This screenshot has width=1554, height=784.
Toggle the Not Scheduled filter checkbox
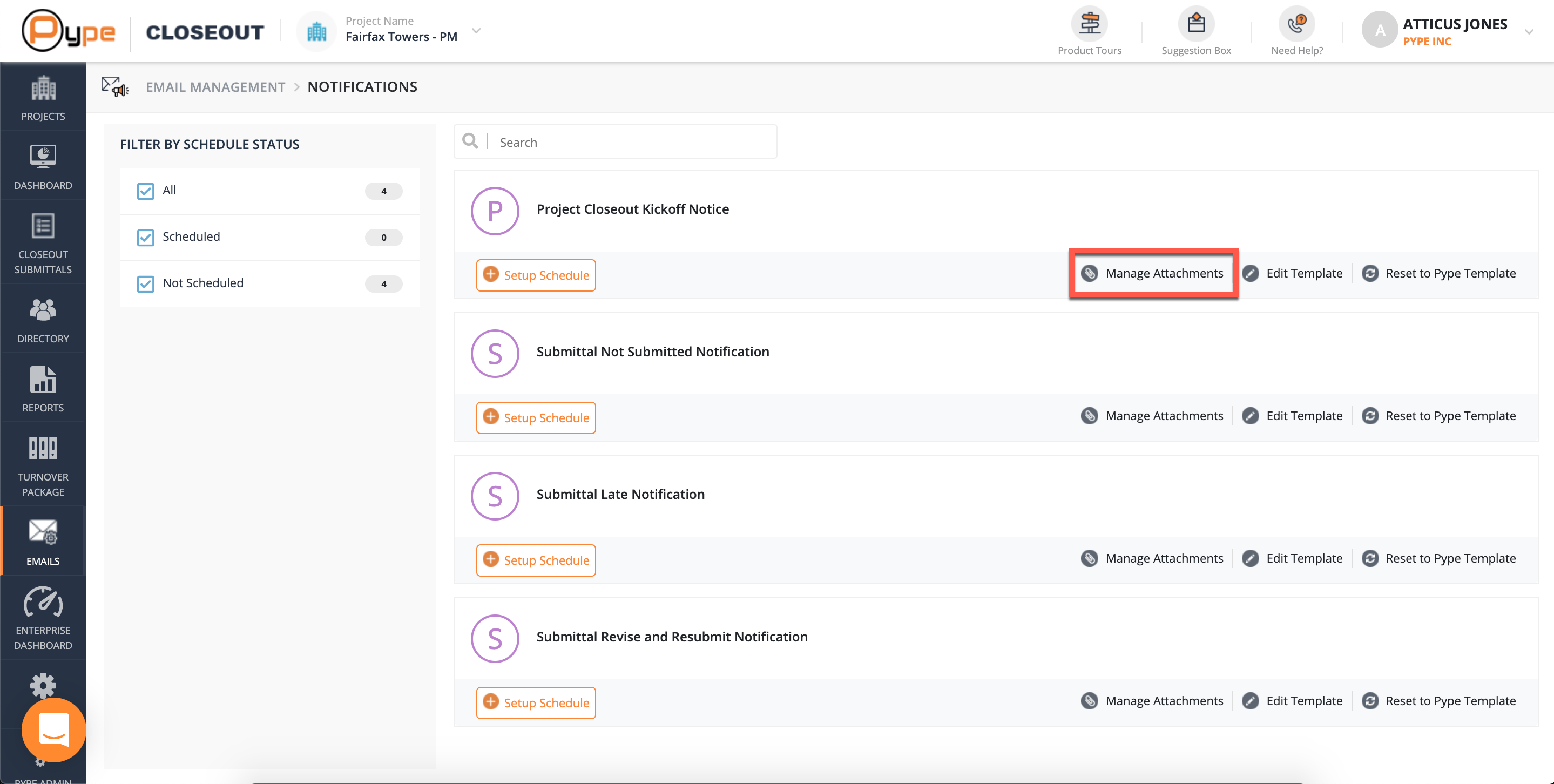[x=145, y=284]
